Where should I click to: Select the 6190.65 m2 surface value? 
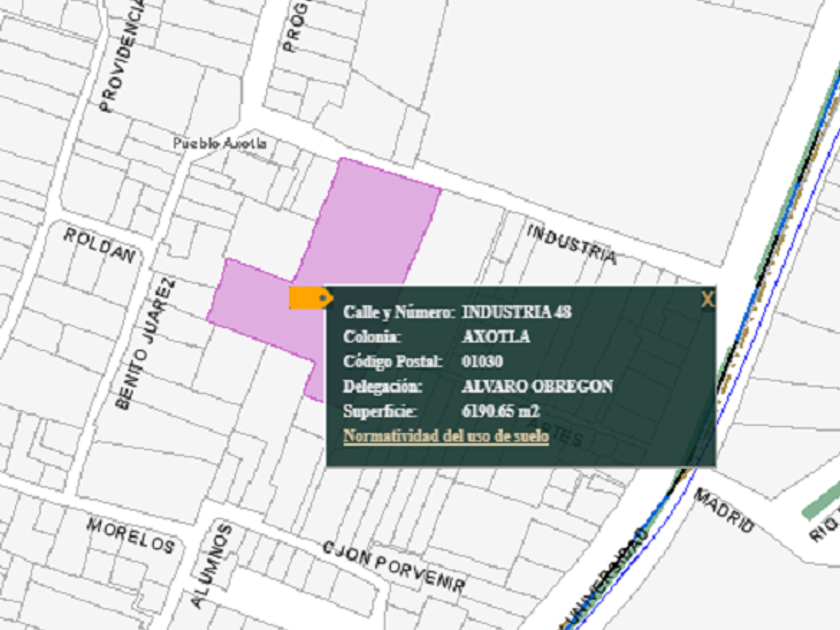[x=500, y=411]
